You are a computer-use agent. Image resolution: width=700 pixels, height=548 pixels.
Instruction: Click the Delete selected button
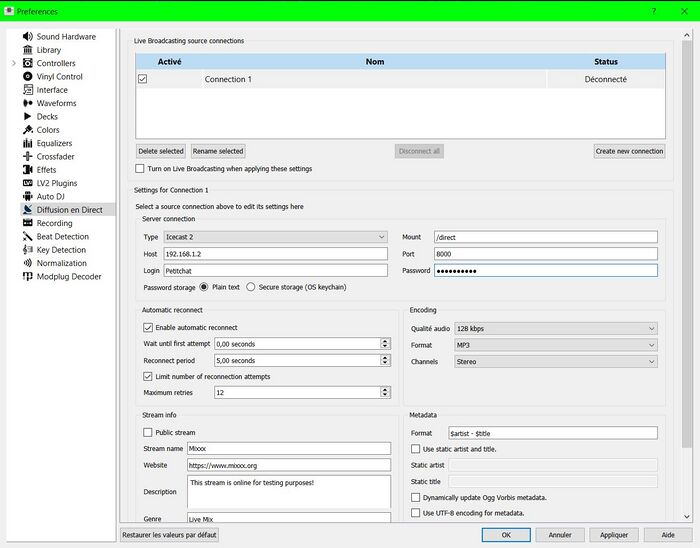[161, 151]
